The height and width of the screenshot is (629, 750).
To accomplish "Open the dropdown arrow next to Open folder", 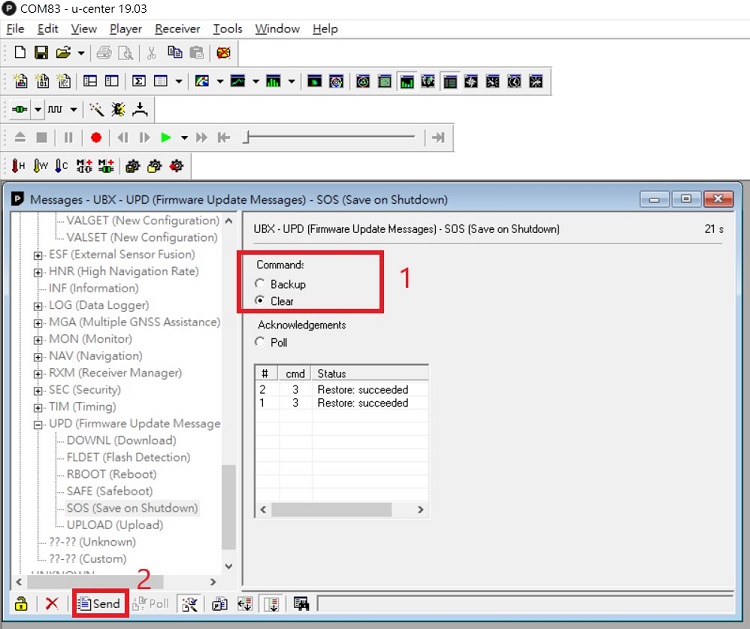I will click(81, 53).
